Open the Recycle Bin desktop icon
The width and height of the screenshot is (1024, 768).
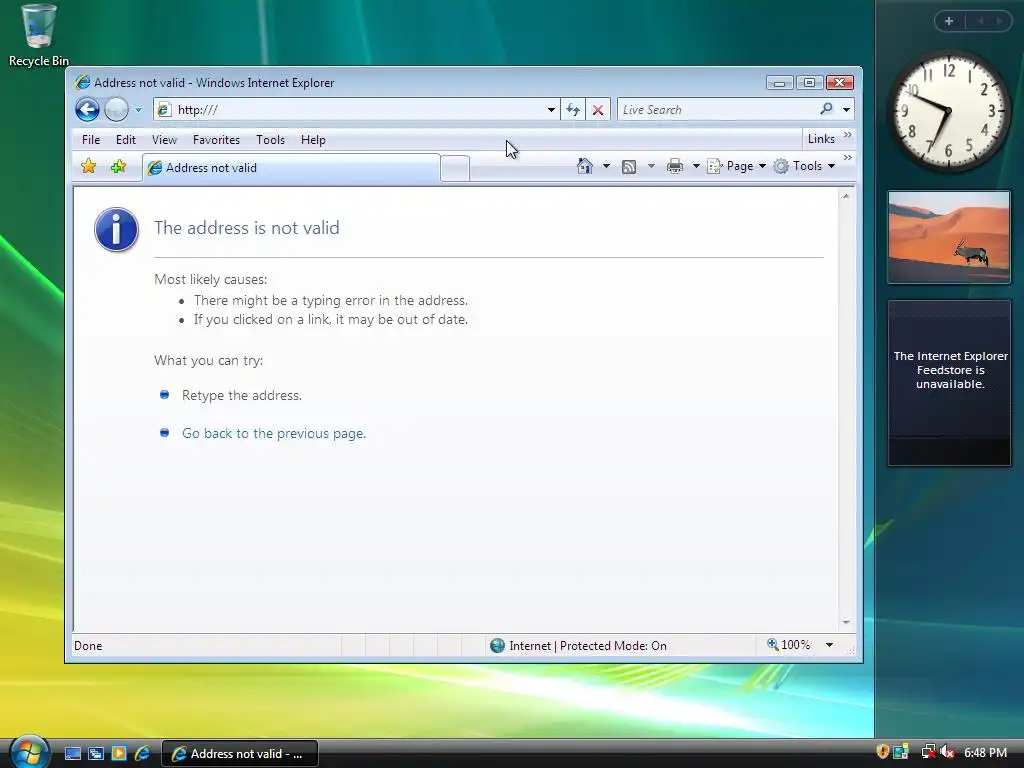[39, 35]
